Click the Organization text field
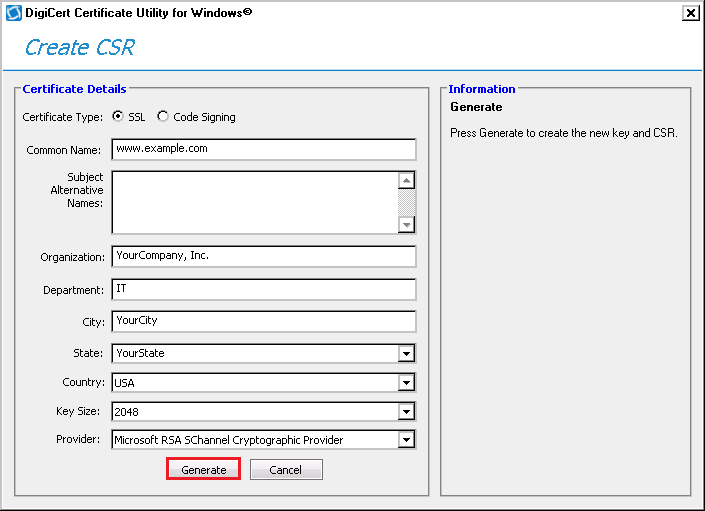The image size is (705, 511). click(x=264, y=256)
